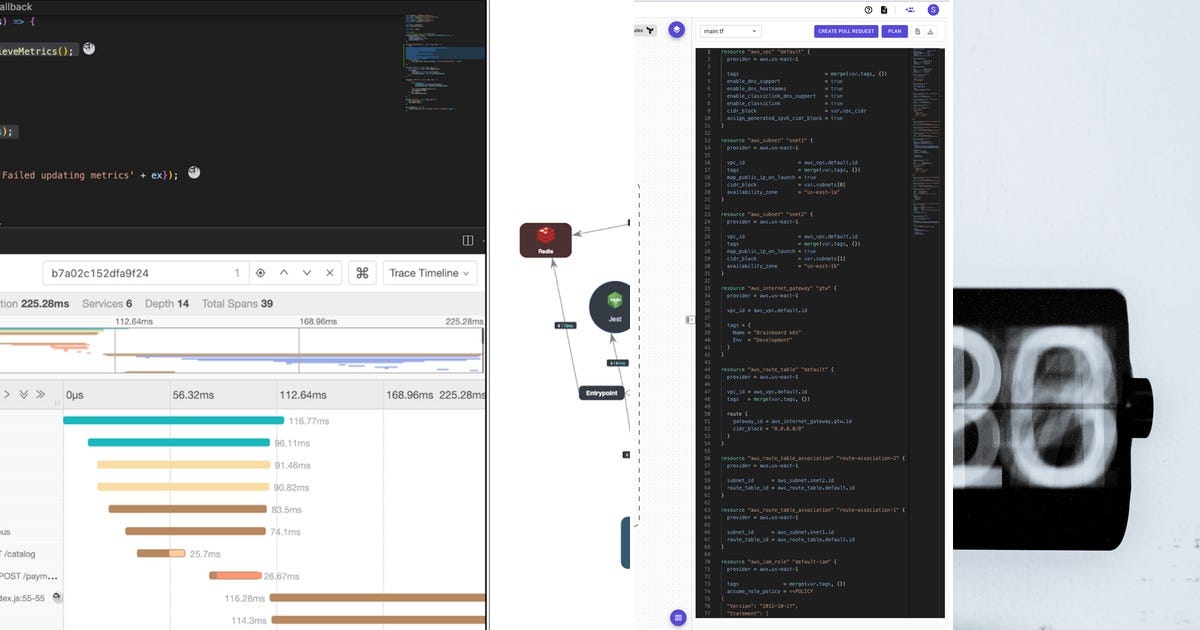The height and width of the screenshot is (630, 1200).
Task: Click the Total Spans 39 stat
Action: coord(237,303)
